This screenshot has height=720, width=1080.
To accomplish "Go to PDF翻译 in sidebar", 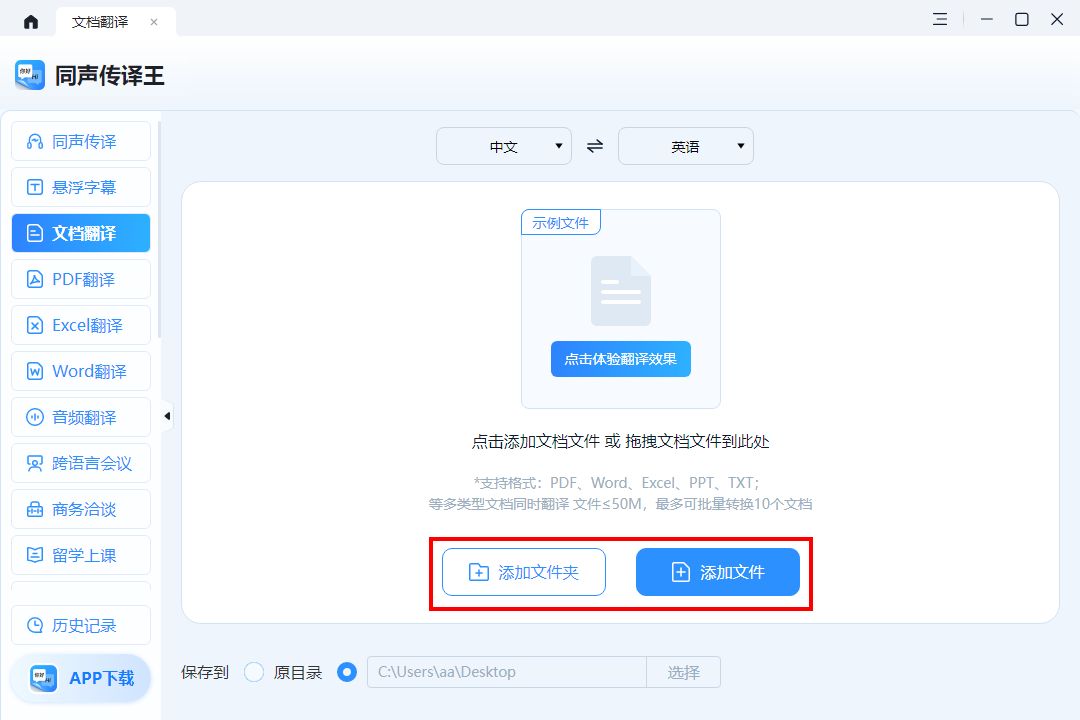I will point(81,279).
